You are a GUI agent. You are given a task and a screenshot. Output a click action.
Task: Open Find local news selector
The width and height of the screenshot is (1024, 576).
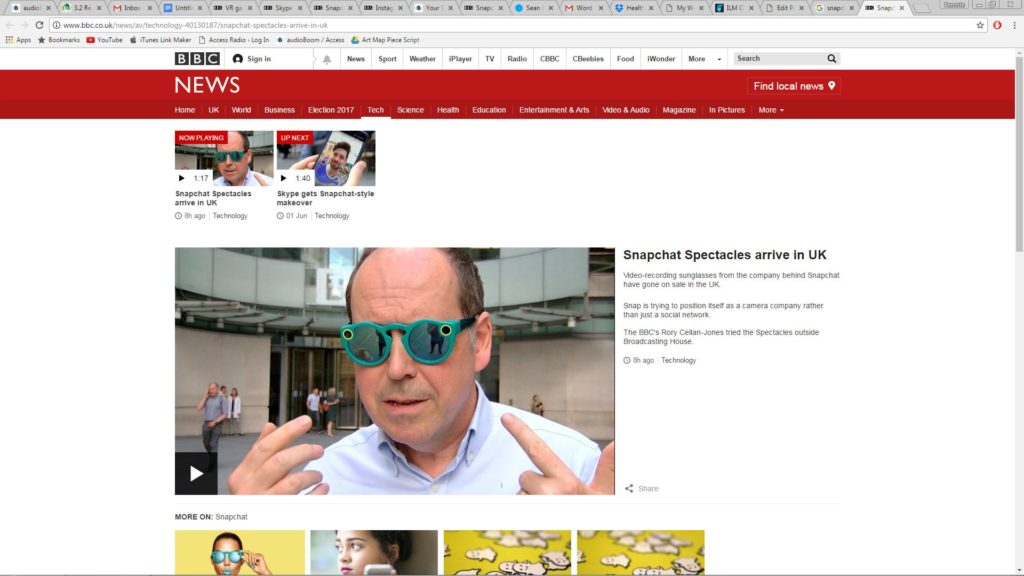click(795, 86)
